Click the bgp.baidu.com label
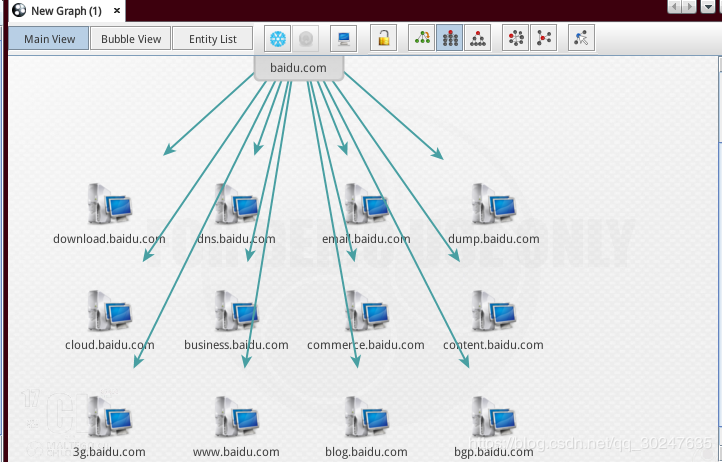Image resolution: width=722 pixels, height=462 pixels. (494, 452)
